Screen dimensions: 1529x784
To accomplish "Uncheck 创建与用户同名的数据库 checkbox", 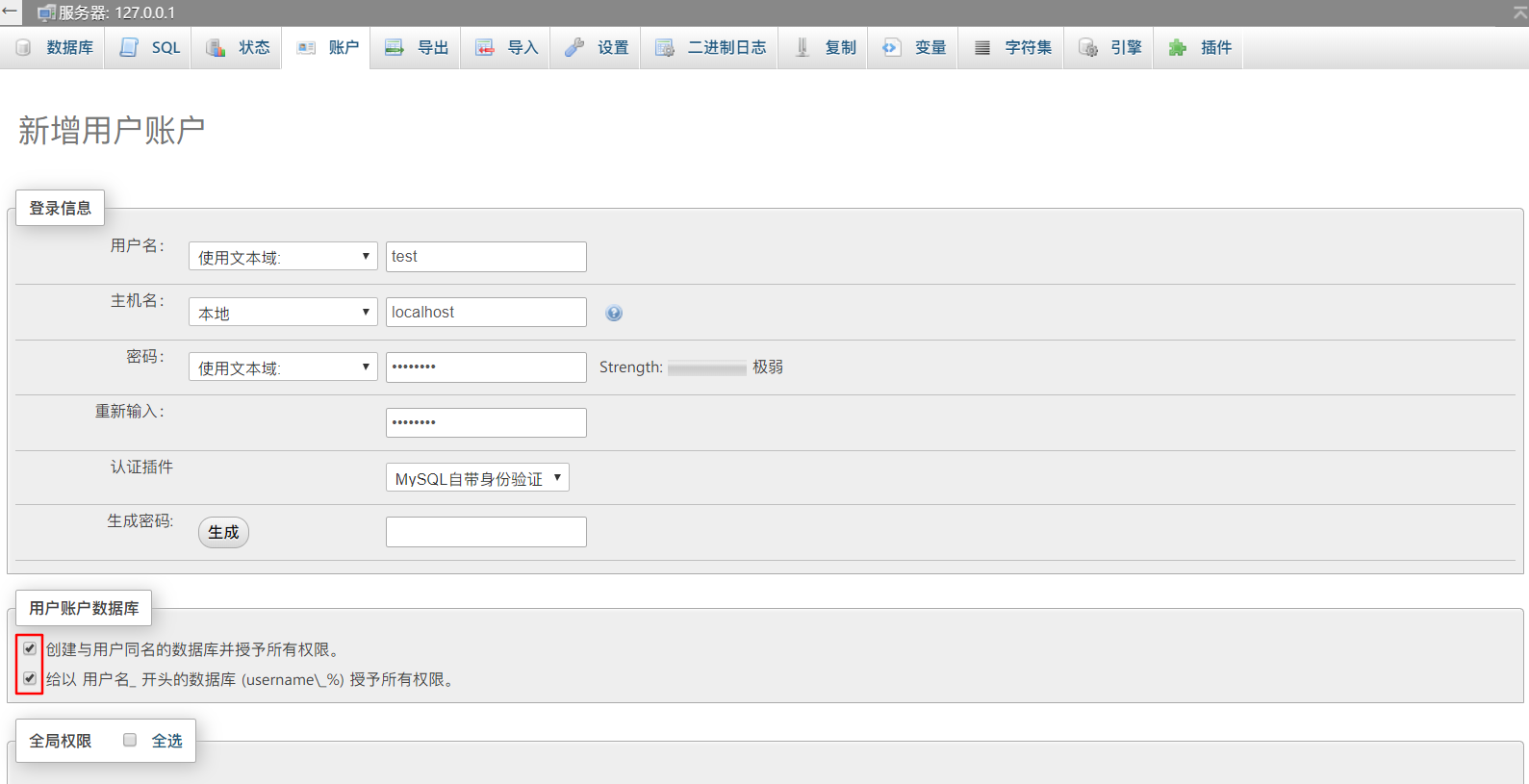I will 30,648.
